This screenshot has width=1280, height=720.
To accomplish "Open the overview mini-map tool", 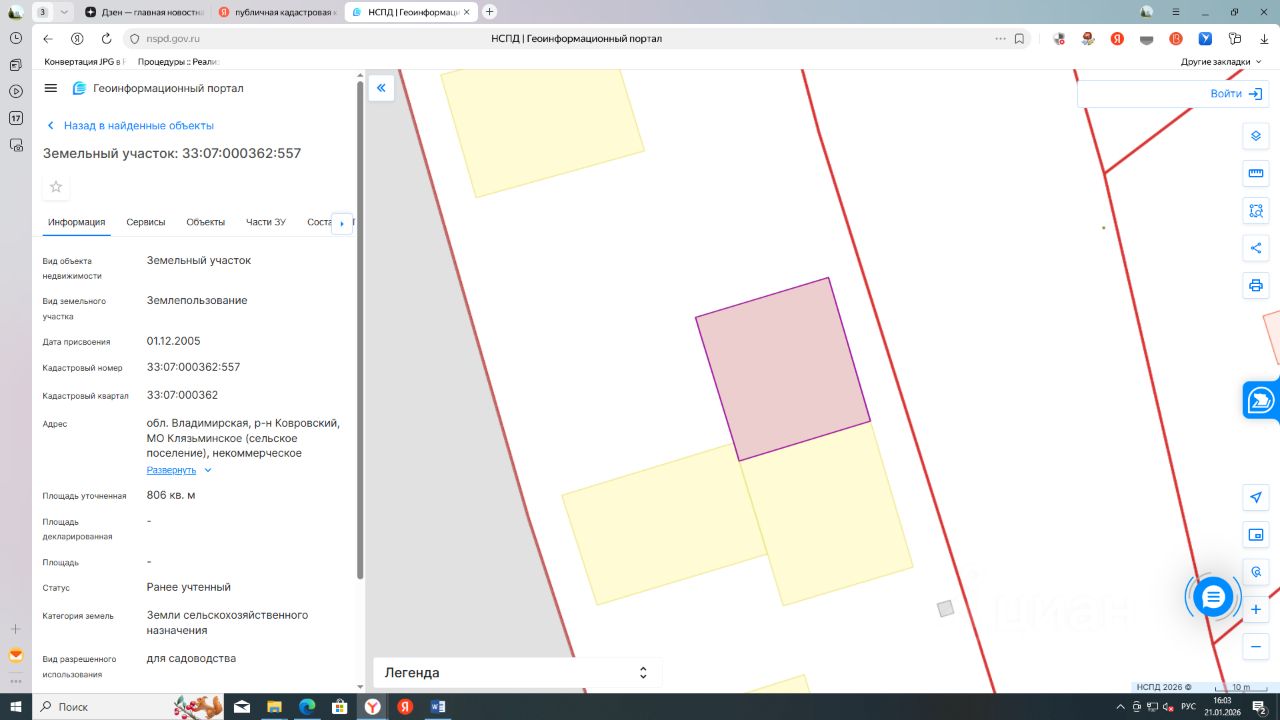I will pyautogui.click(x=1256, y=535).
